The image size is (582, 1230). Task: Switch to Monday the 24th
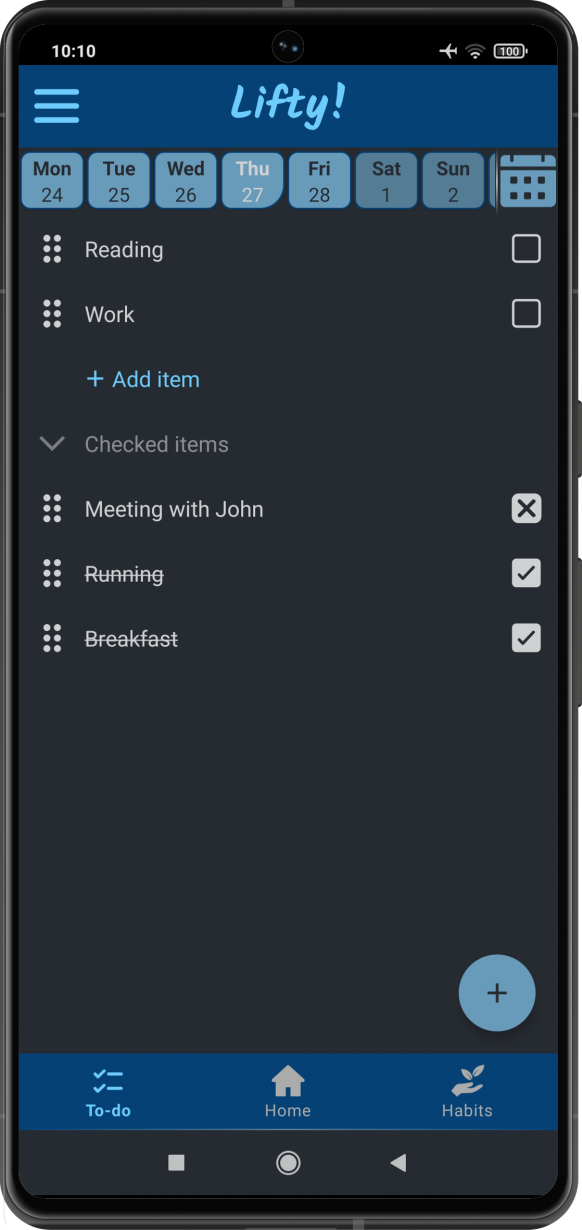point(52,180)
